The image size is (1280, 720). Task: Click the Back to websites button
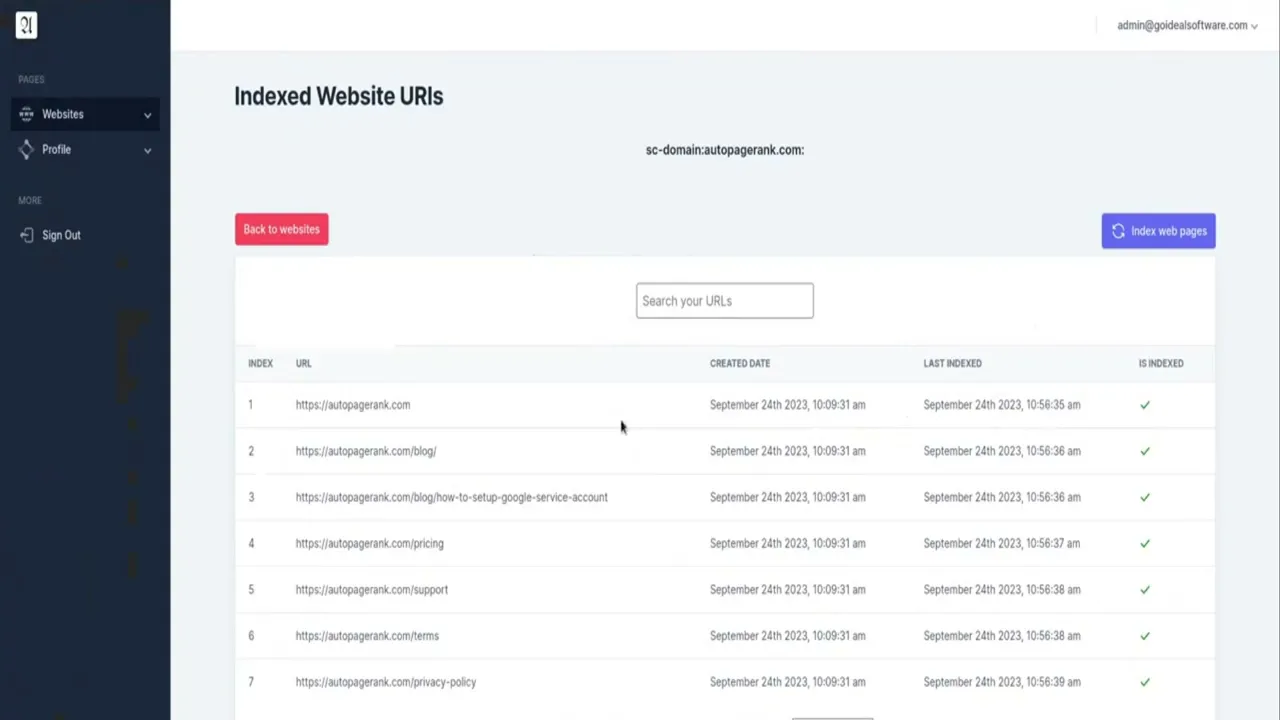281,229
